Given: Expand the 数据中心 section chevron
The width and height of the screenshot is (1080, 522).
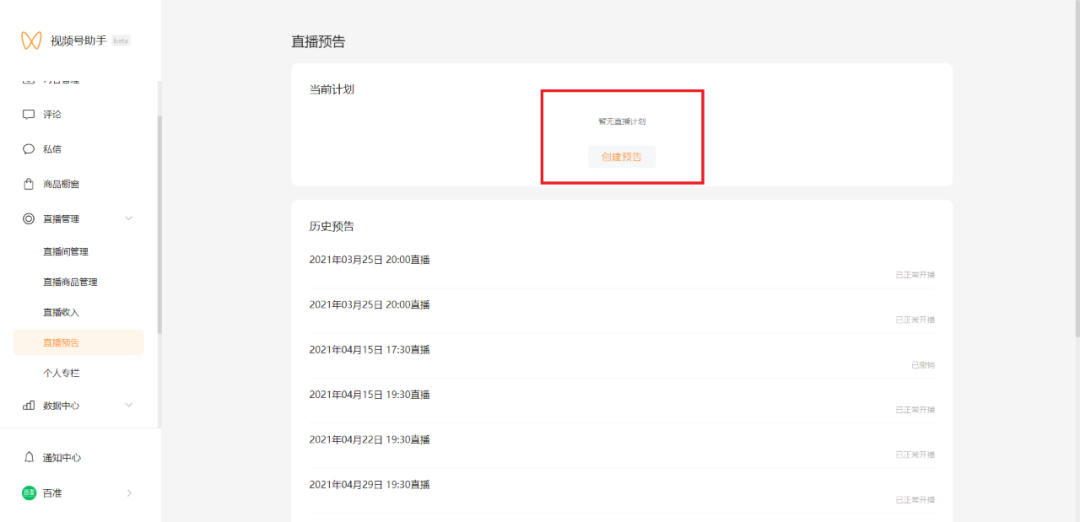Looking at the screenshot, I should (128, 405).
